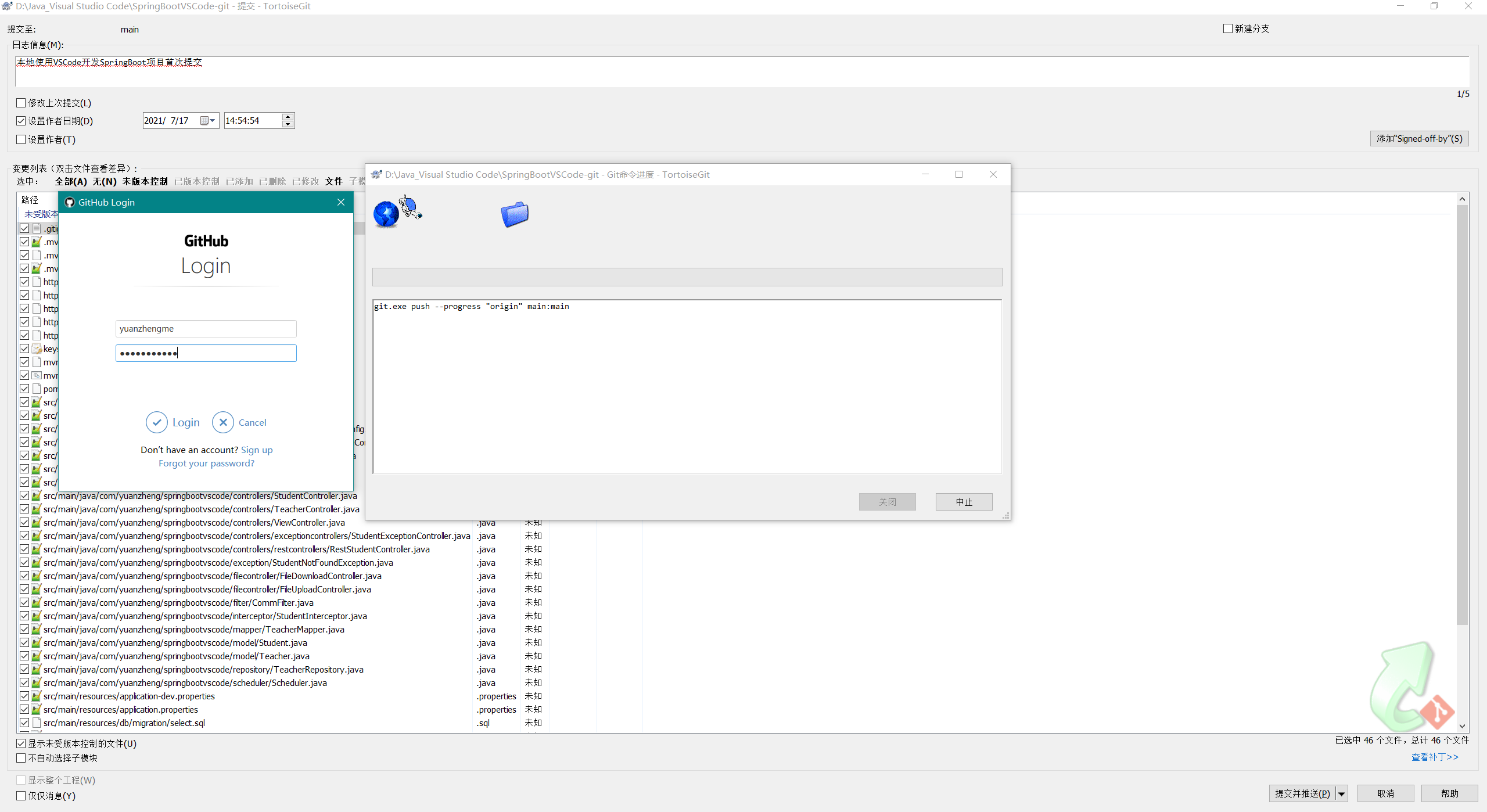Open the Forgot your password link
This screenshot has height=812, width=1487.
point(206,463)
